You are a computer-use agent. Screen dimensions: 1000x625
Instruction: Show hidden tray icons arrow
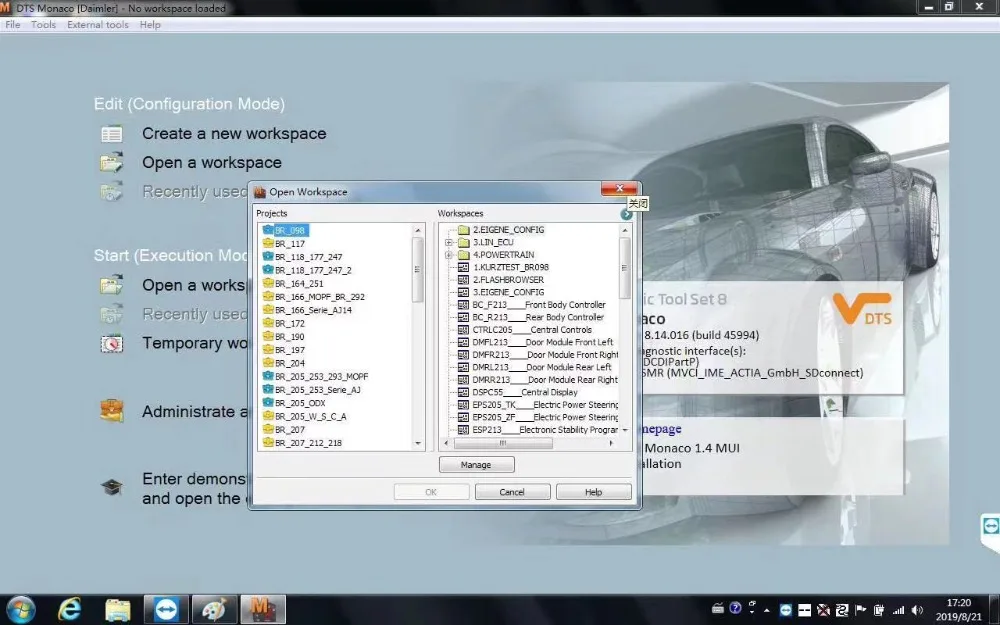[x=767, y=610]
